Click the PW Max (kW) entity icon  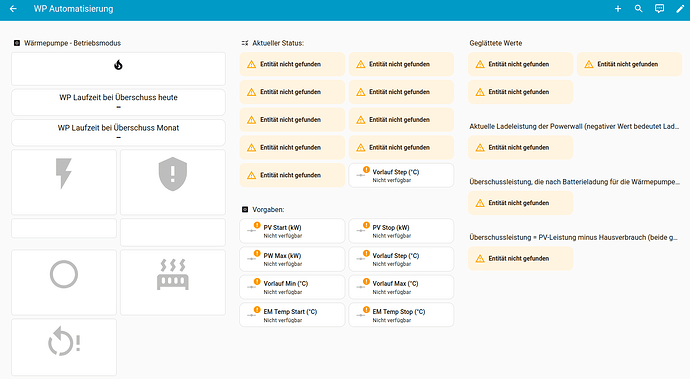click(x=253, y=258)
